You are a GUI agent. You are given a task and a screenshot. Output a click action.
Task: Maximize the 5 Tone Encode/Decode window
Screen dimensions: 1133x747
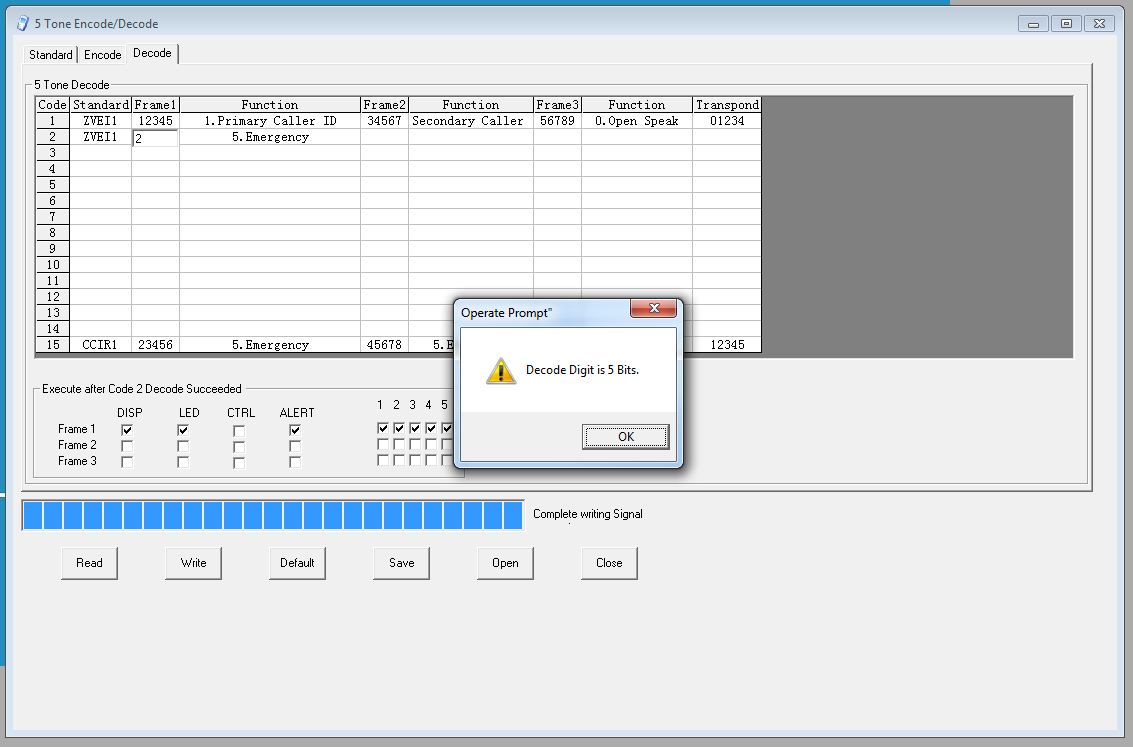click(x=1066, y=23)
